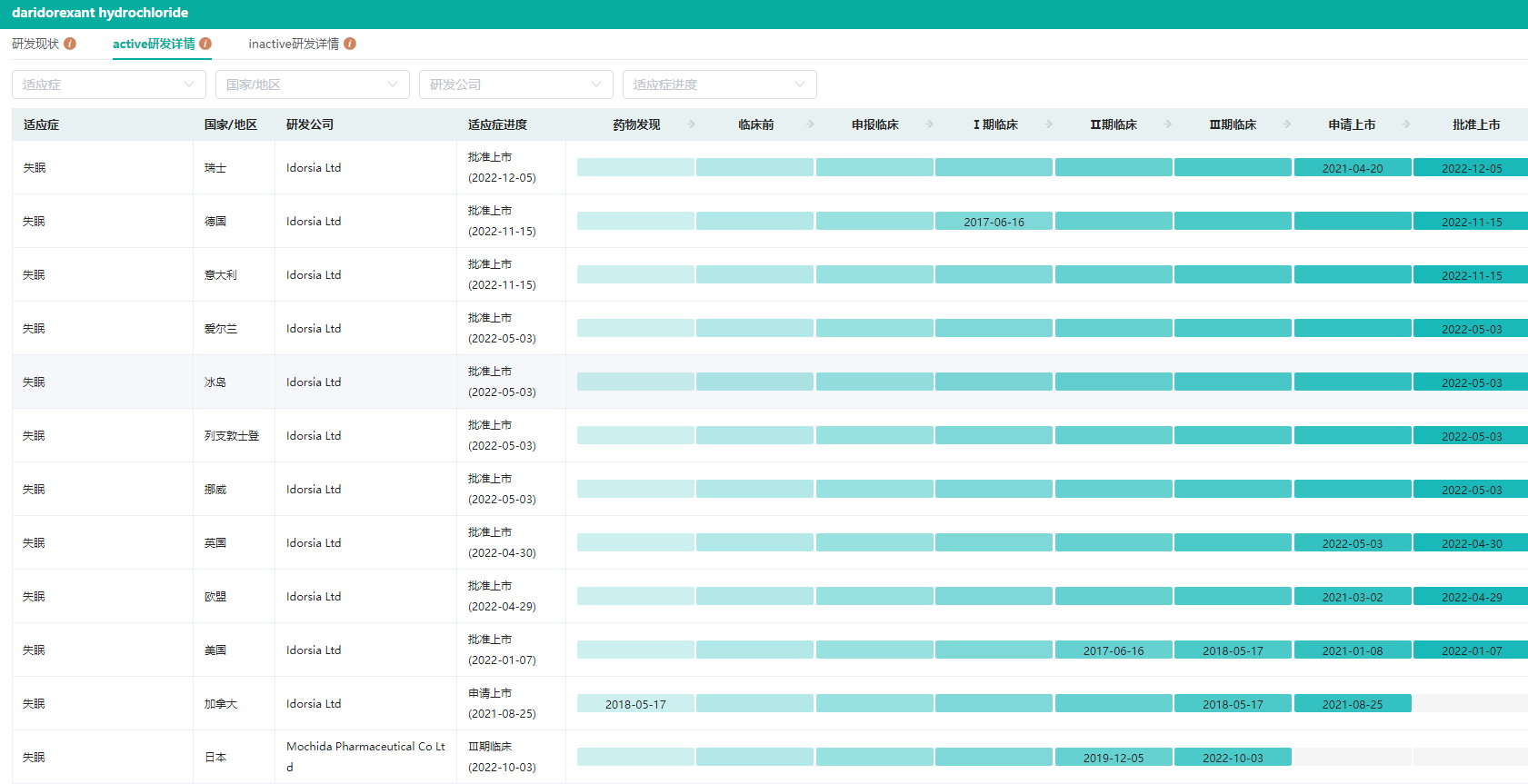Open the 研发公司 filter dropdown

[x=515, y=84]
